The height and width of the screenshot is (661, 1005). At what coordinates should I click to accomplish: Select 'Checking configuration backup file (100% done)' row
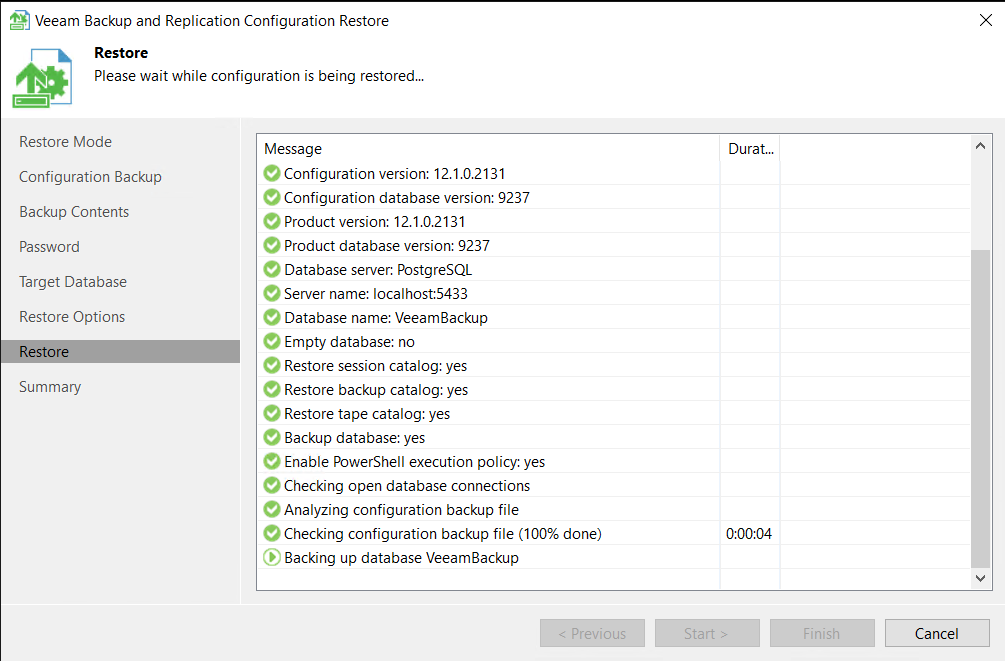point(614,533)
